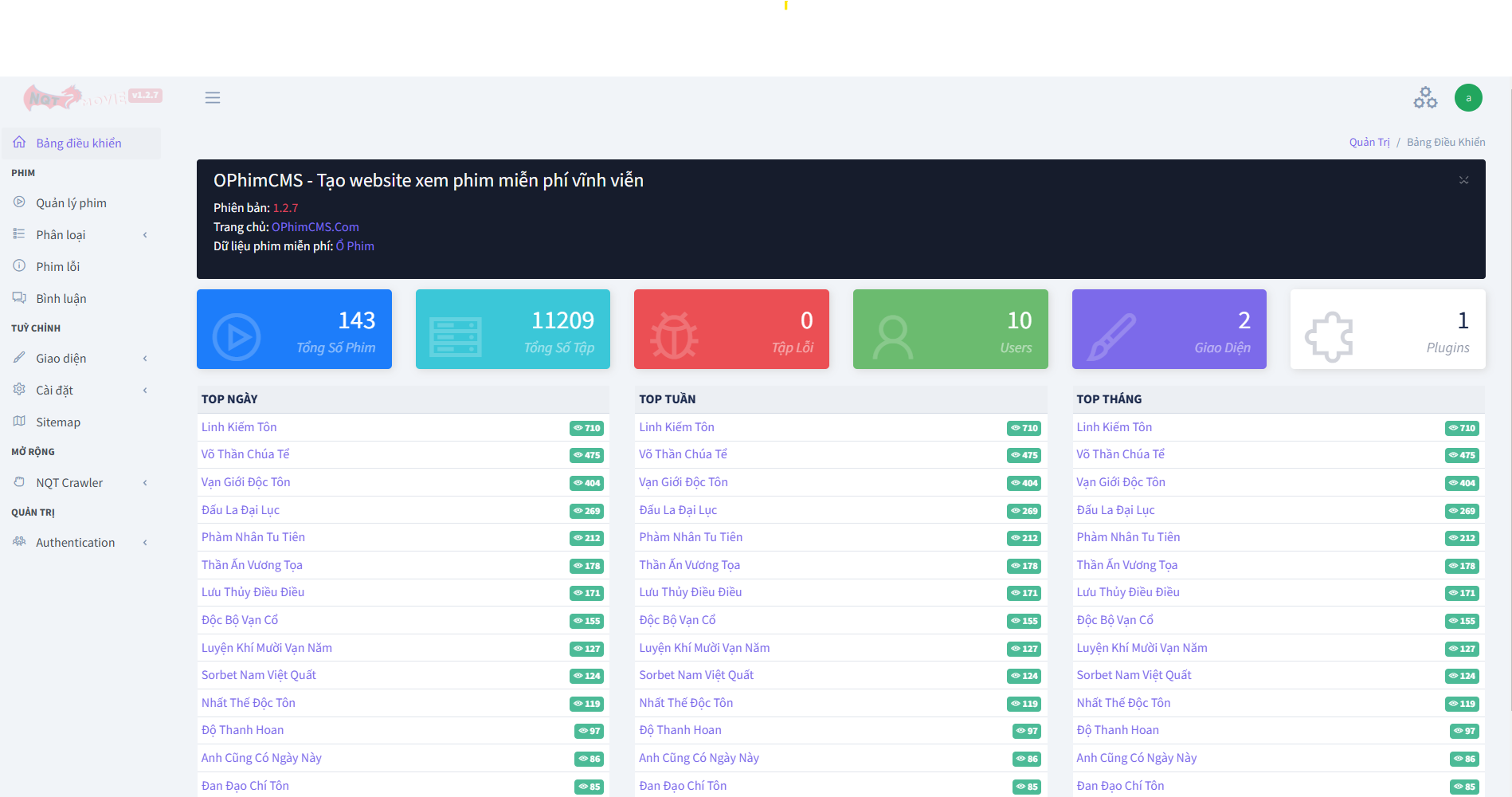
Task: Click the brush icon on Giao Diện card
Action: pyautogui.click(x=1111, y=337)
